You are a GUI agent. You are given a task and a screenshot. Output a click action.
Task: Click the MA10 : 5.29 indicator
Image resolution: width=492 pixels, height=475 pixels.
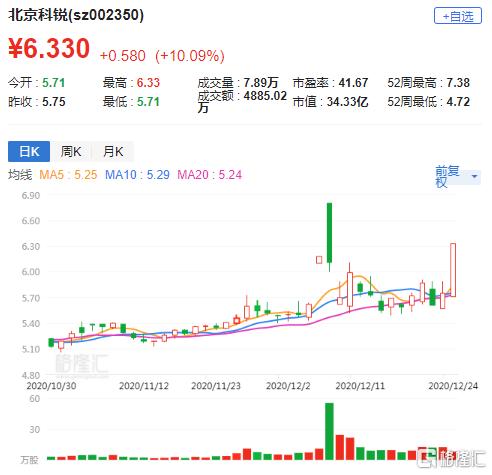[x=137, y=175]
